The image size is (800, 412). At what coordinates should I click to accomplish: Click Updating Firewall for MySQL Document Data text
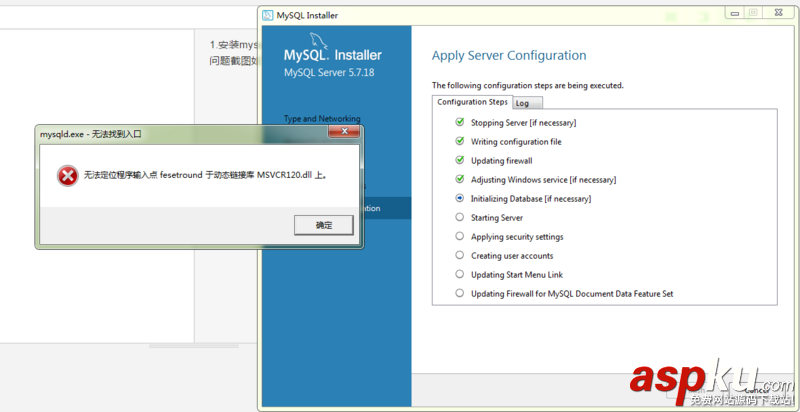[x=572, y=294]
